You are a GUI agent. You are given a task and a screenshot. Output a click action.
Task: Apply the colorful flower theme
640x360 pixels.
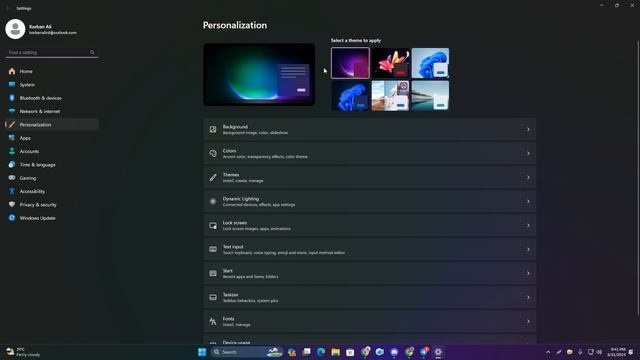click(x=390, y=63)
